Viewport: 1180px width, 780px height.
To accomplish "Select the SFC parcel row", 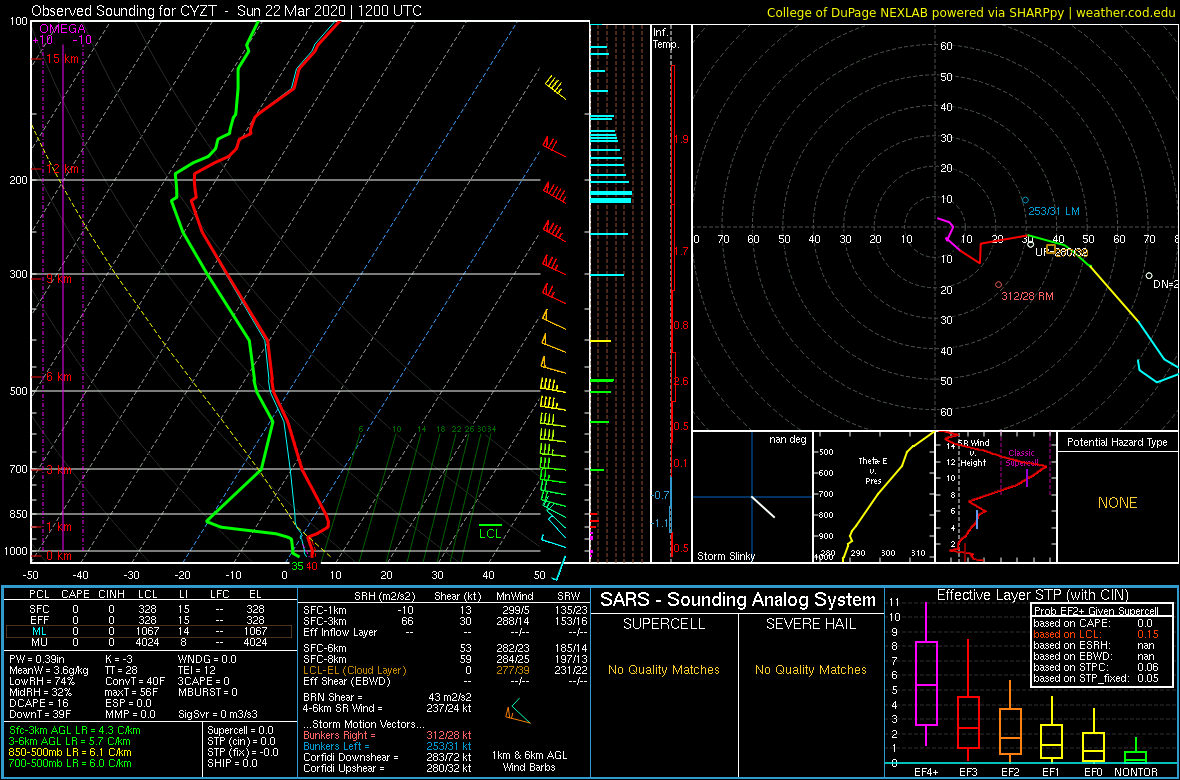I will [148, 609].
